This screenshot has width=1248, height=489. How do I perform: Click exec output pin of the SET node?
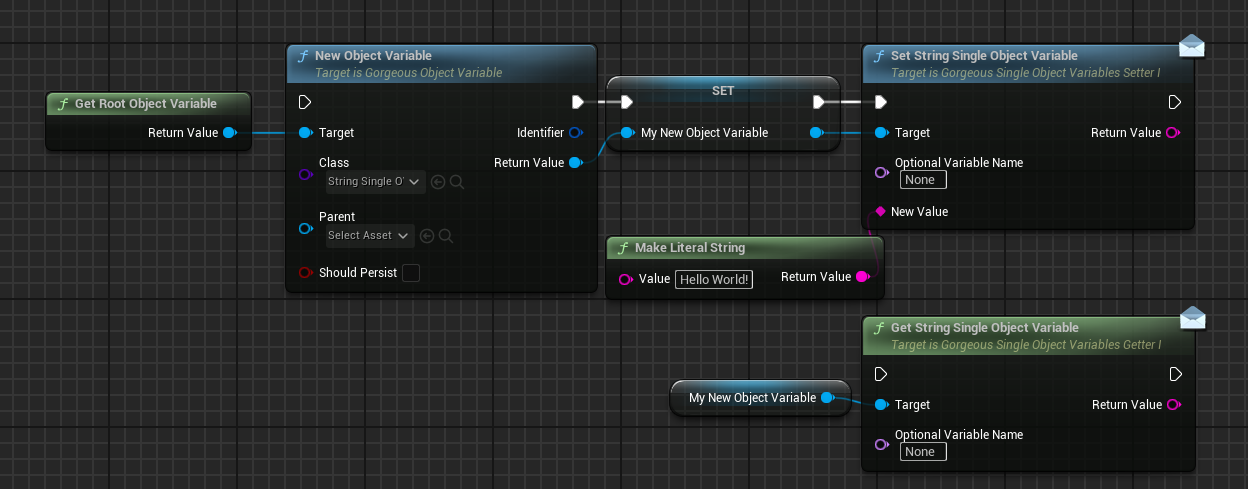(818, 102)
